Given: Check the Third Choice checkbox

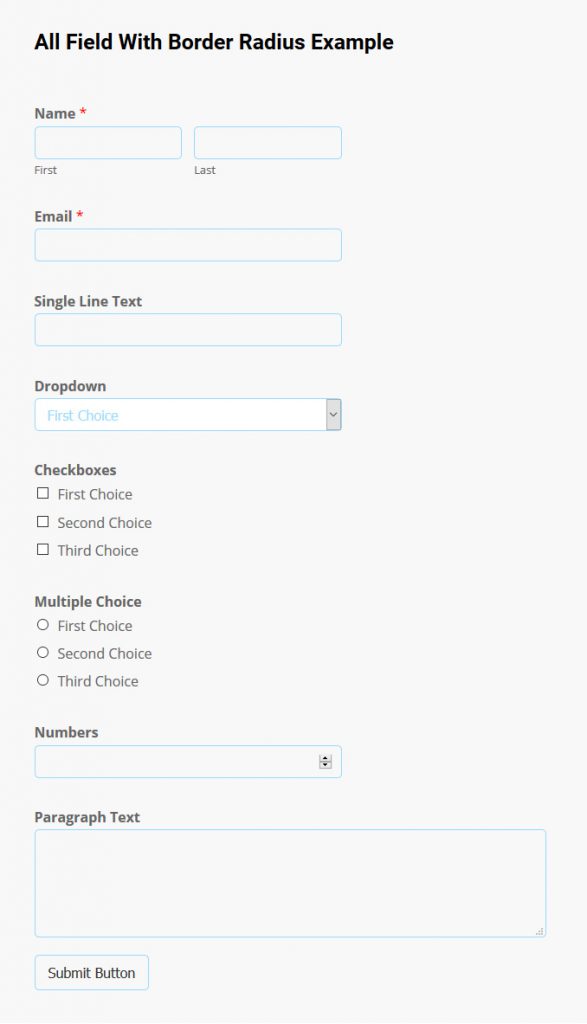Looking at the screenshot, I should tap(43, 550).
